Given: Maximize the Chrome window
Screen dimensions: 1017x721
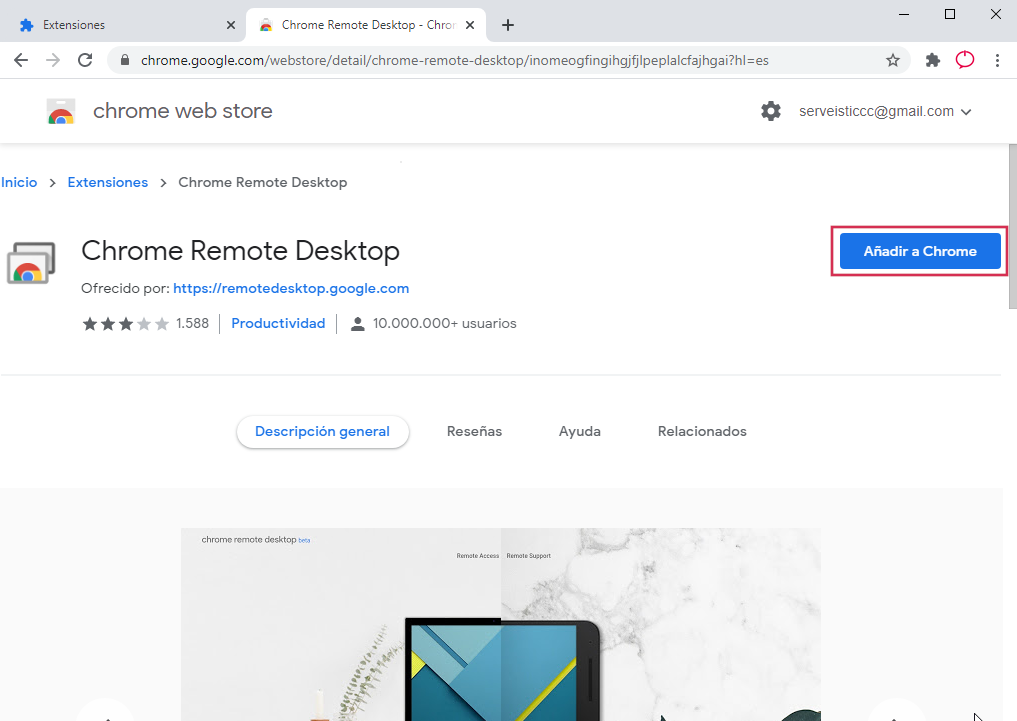Looking at the screenshot, I should point(950,14).
